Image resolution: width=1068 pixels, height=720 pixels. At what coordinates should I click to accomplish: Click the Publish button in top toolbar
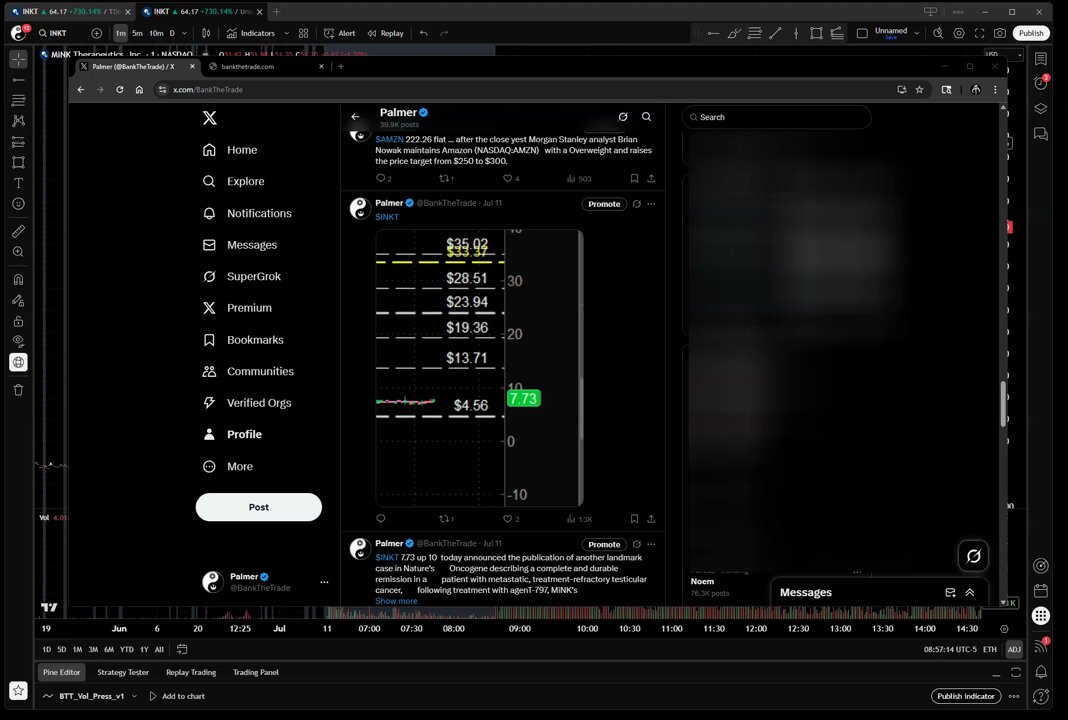click(x=1031, y=33)
